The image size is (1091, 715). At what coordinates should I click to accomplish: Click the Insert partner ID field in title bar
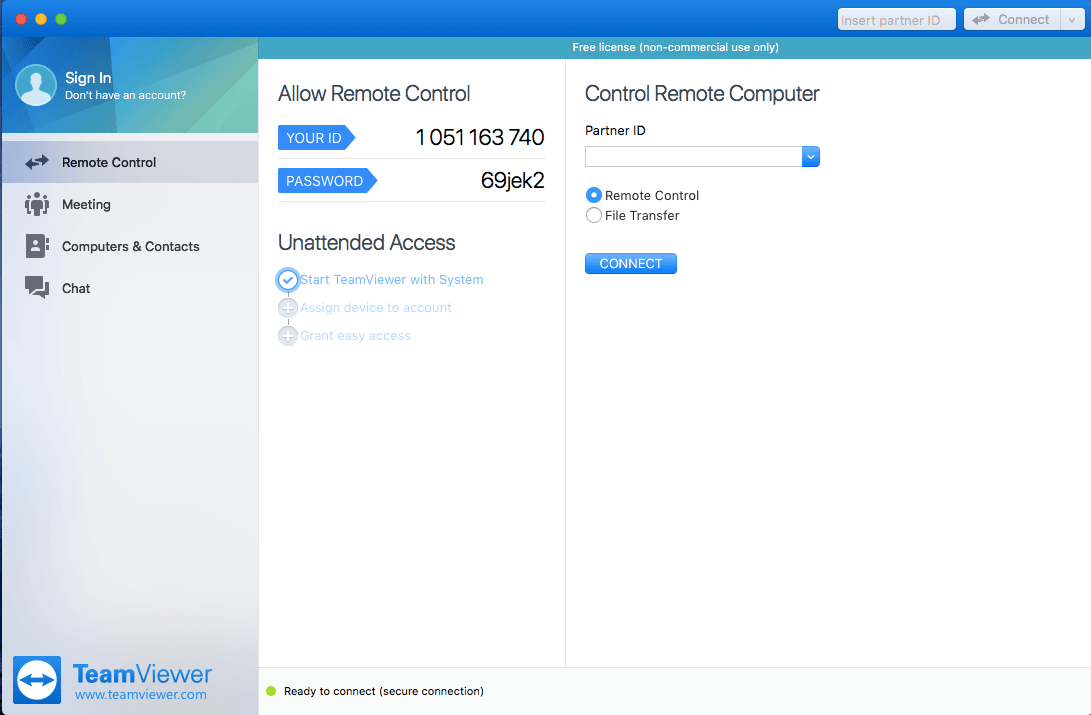[x=896, y=20]
